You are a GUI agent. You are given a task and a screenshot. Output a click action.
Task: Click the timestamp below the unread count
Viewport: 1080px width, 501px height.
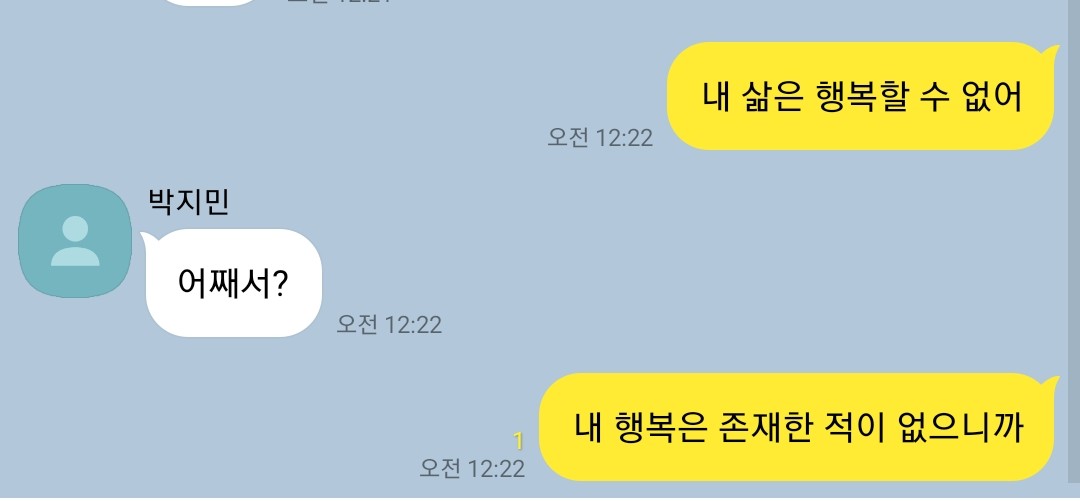click(472, 469)
